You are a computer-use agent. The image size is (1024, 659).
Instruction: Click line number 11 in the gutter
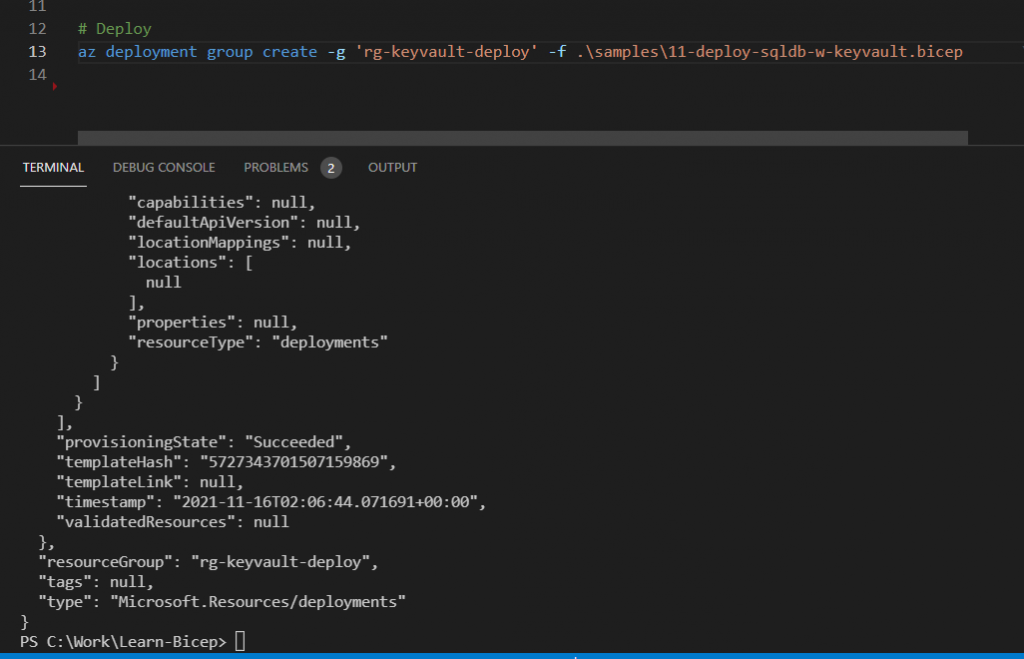pyautogui.click(x=38, y=7)
